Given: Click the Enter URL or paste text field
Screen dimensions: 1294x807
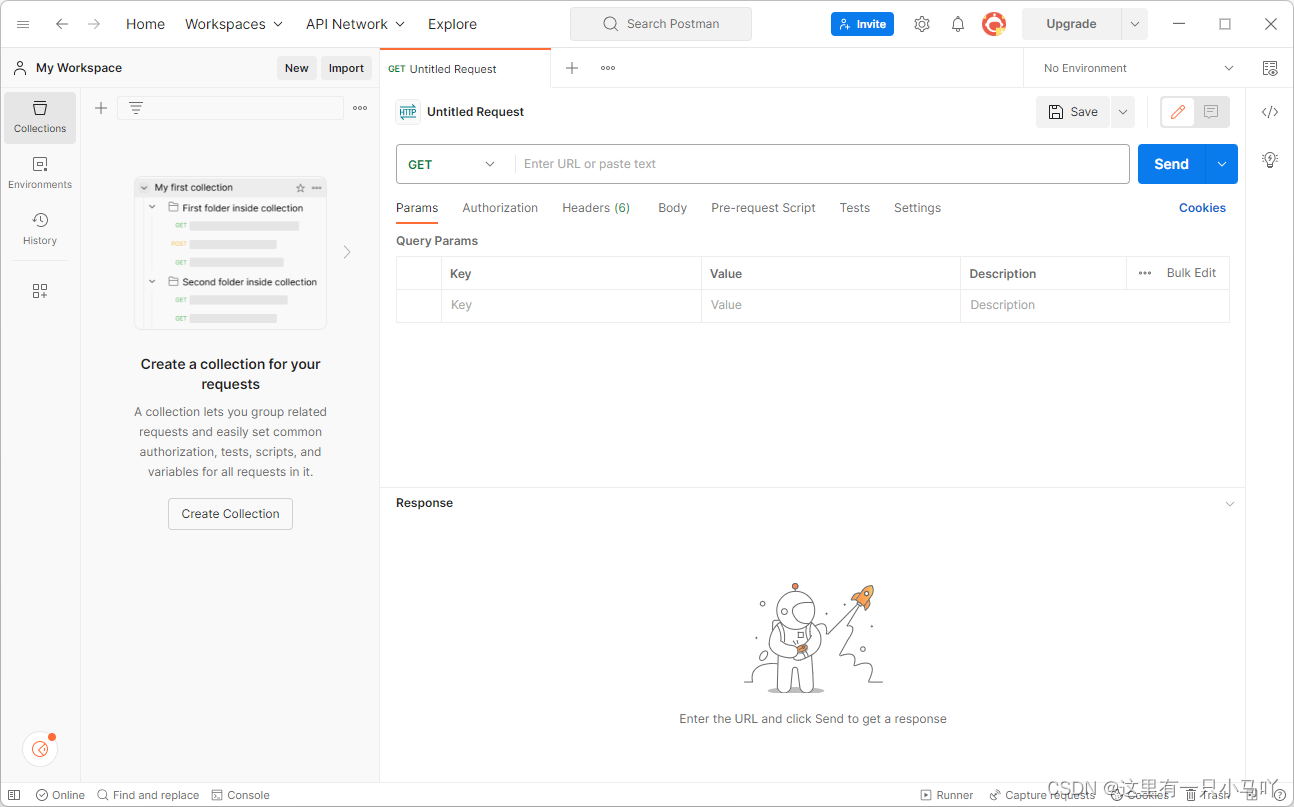Looking at the screenshot, I should point(822,164).
